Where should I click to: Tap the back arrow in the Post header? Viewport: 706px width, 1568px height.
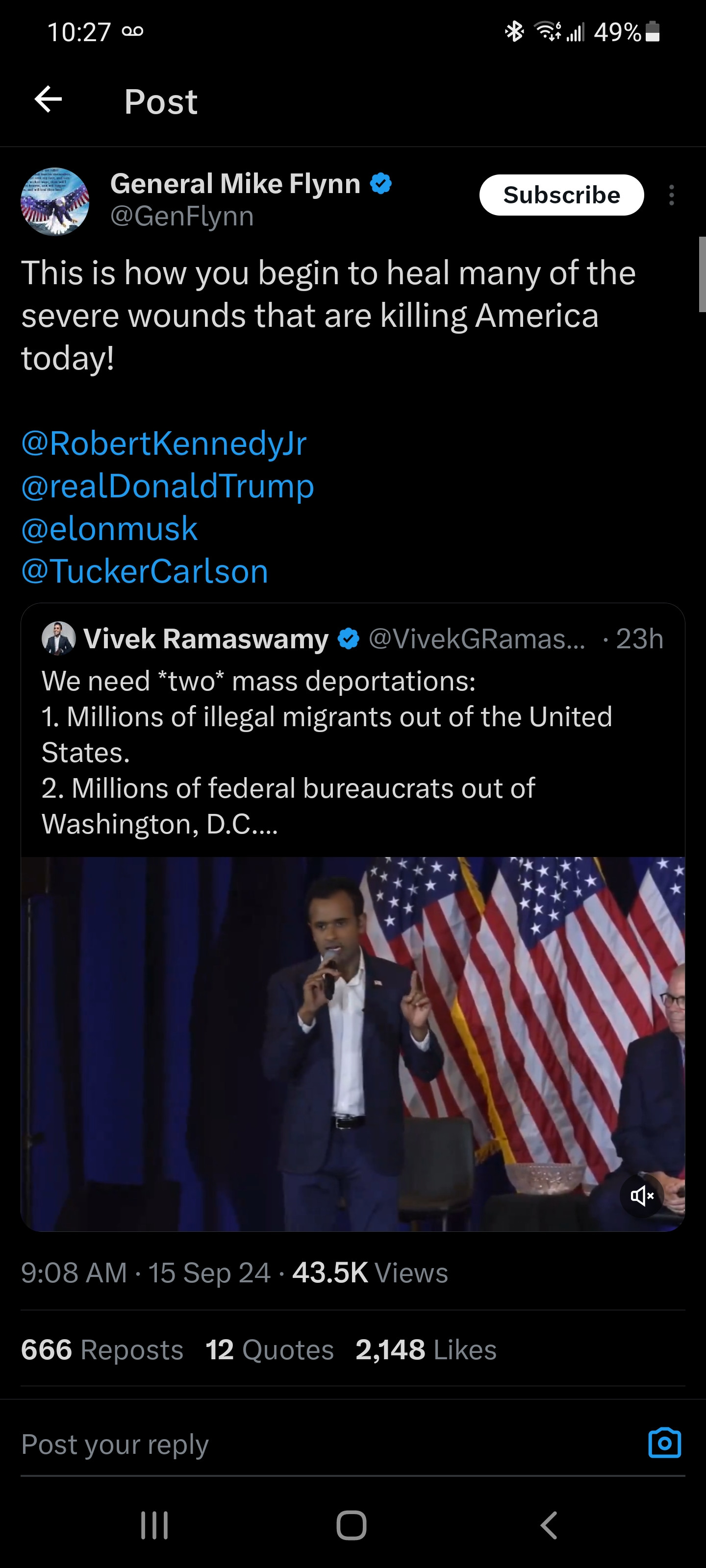(x=48, y=100)
